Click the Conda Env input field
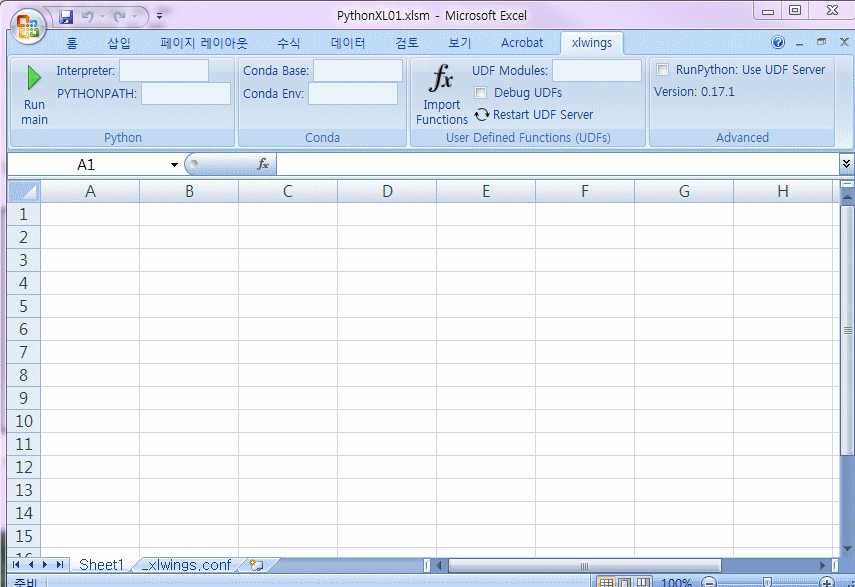The image size is (855, 587). [353, 93]
